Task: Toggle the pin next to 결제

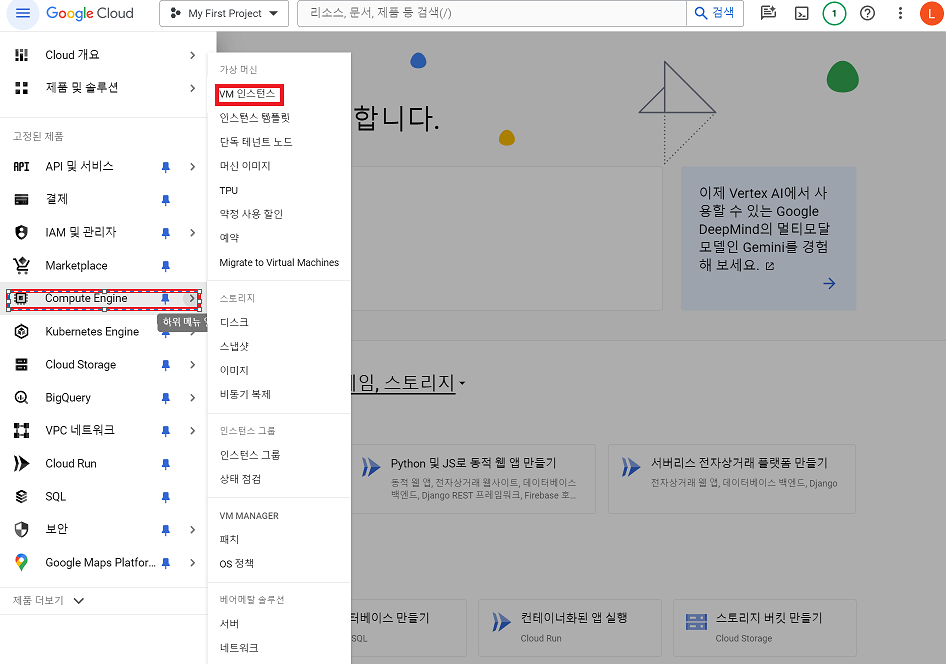Action: tap(165, 200)
